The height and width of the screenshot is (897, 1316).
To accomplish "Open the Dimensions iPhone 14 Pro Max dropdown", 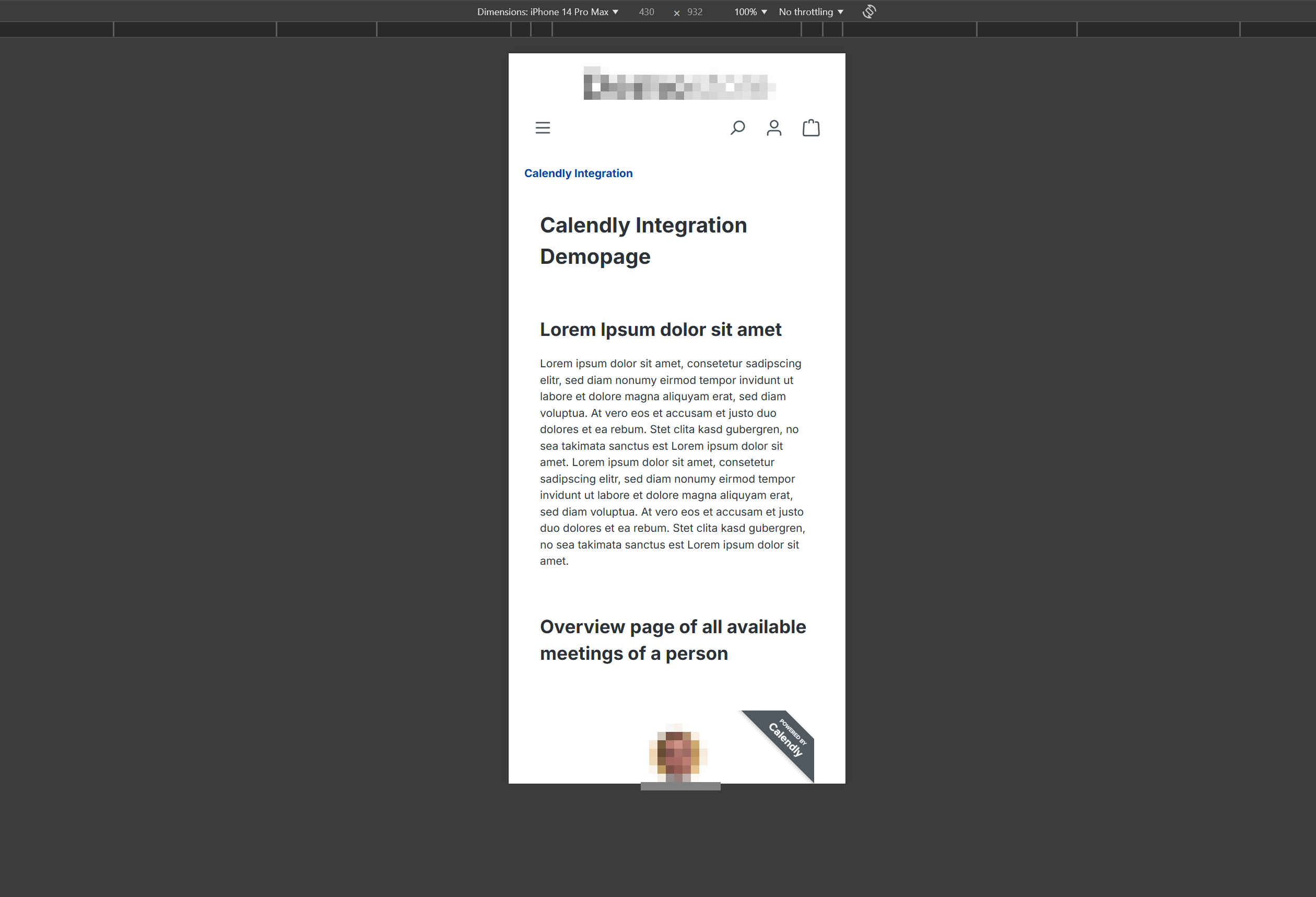I will tap(548, 12).
